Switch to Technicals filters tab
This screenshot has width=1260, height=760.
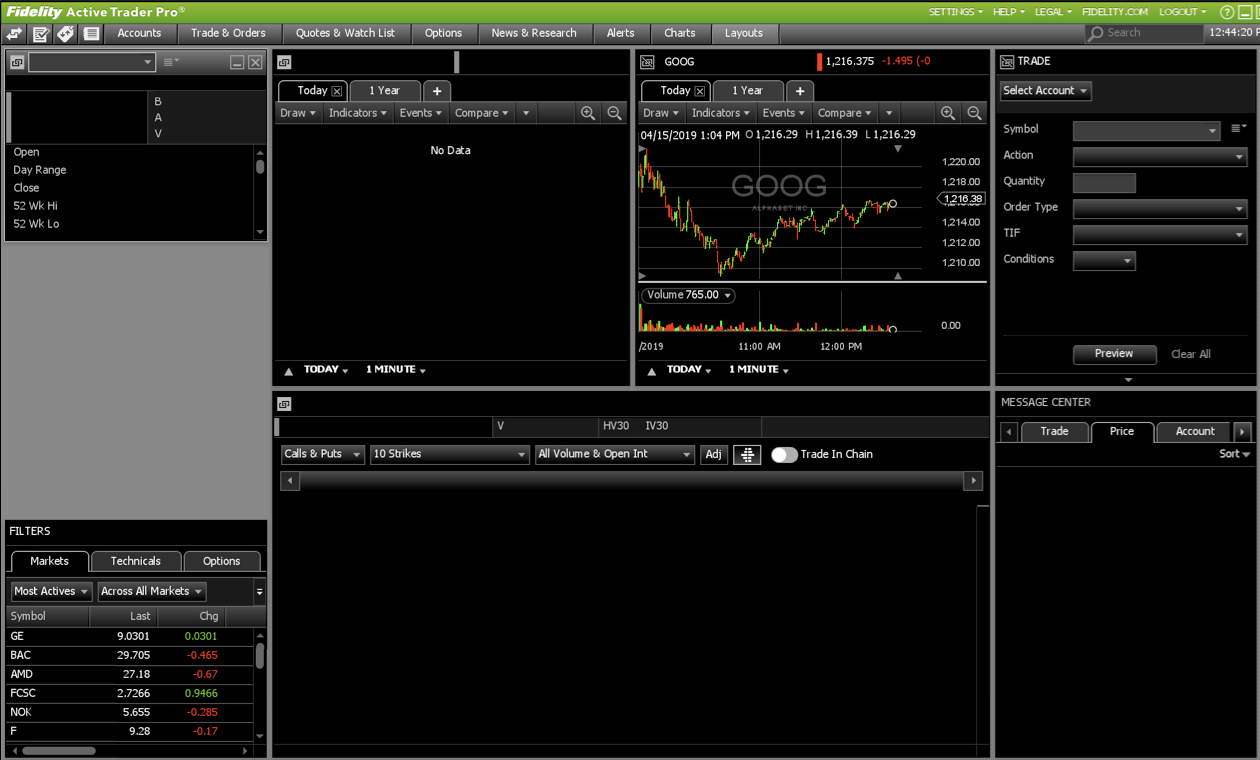(136, 561)
